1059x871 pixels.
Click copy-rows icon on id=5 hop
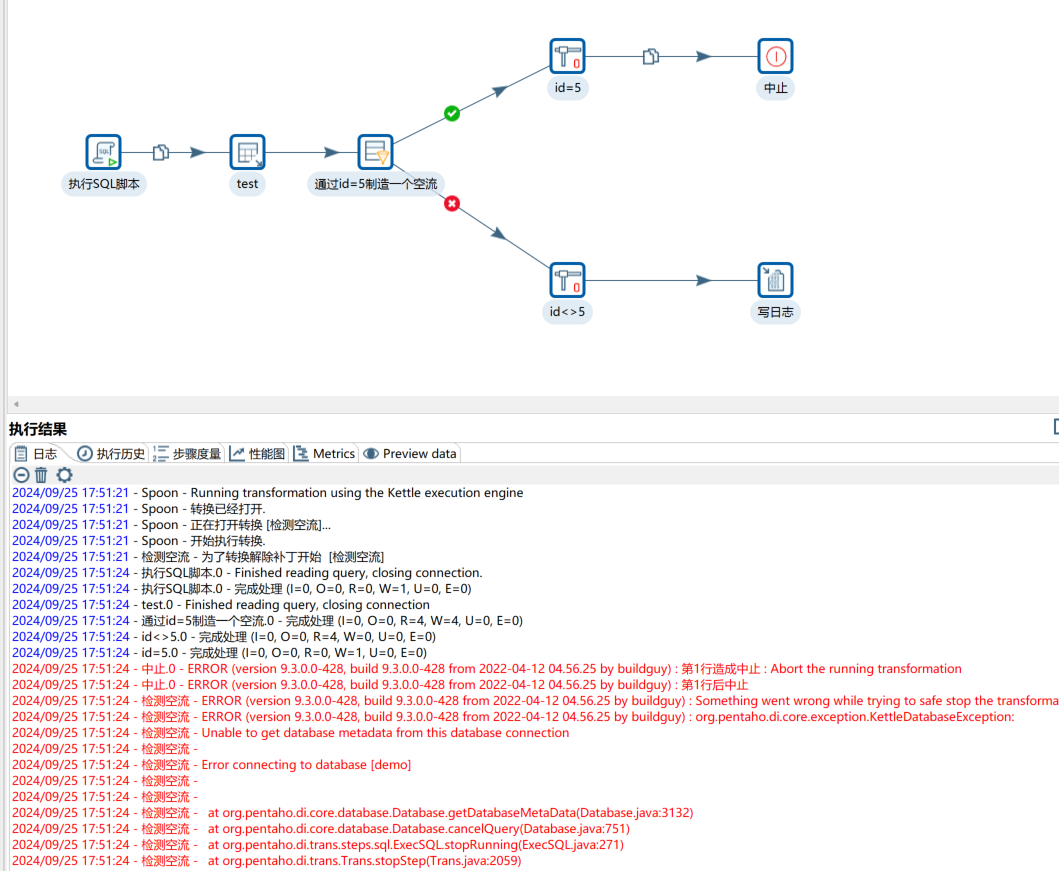click(x=650, y=56)
